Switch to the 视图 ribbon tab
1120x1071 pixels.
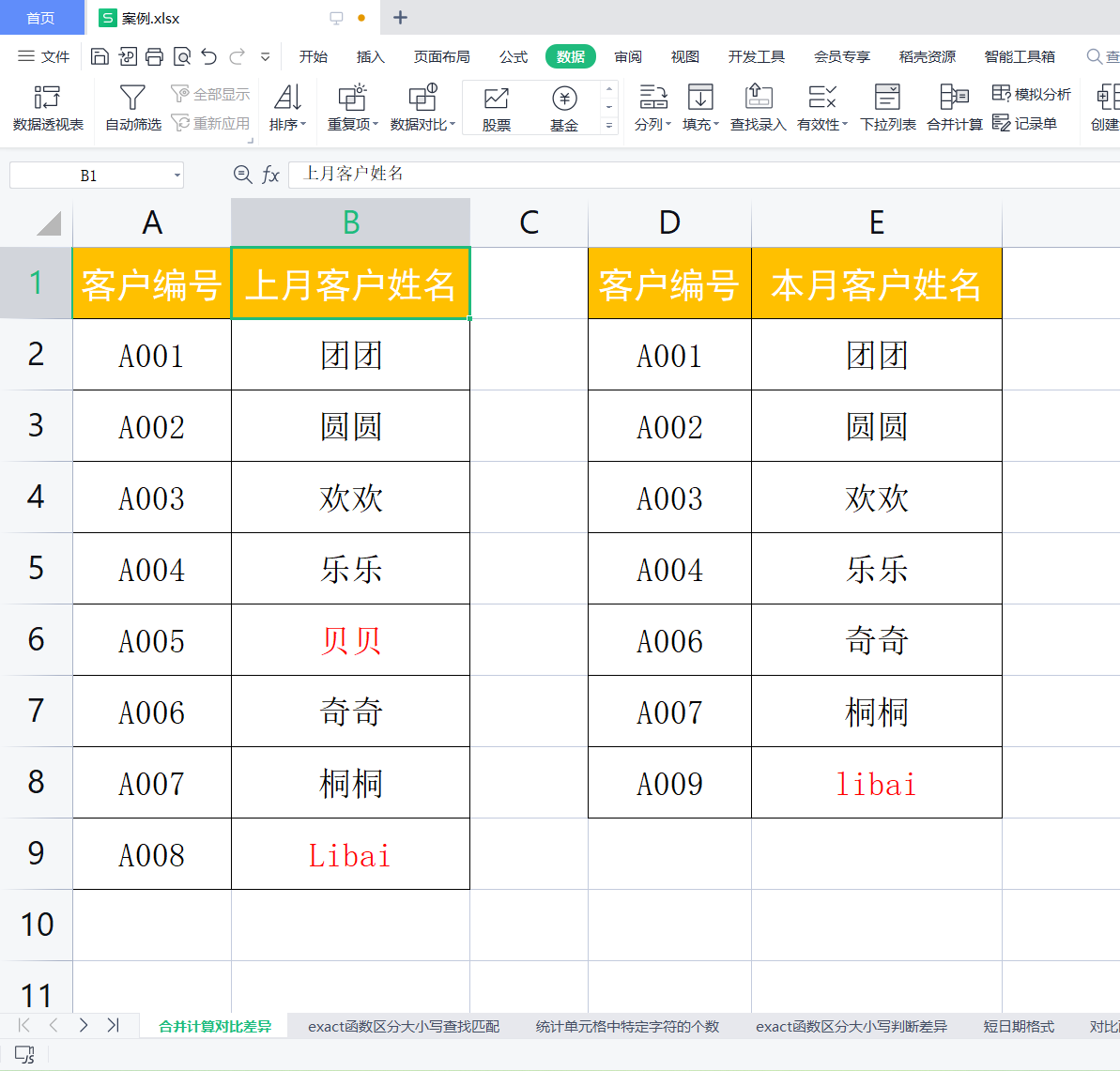pyautogui.click(x=685, y=56)
